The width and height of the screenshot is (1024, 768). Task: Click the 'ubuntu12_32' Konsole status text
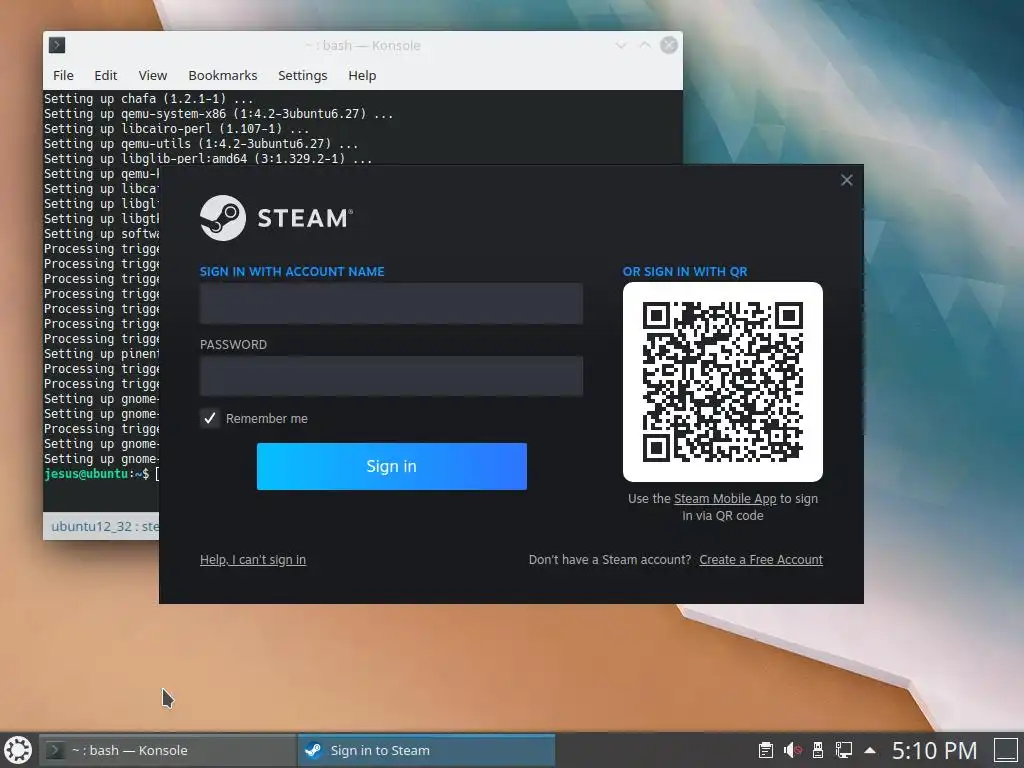[104, 526]
